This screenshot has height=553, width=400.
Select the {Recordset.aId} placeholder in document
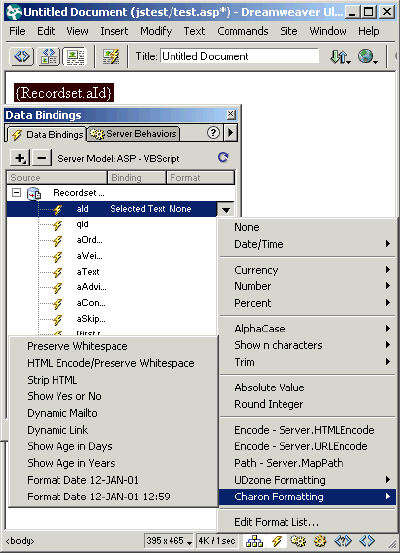[x=64, y=93]
